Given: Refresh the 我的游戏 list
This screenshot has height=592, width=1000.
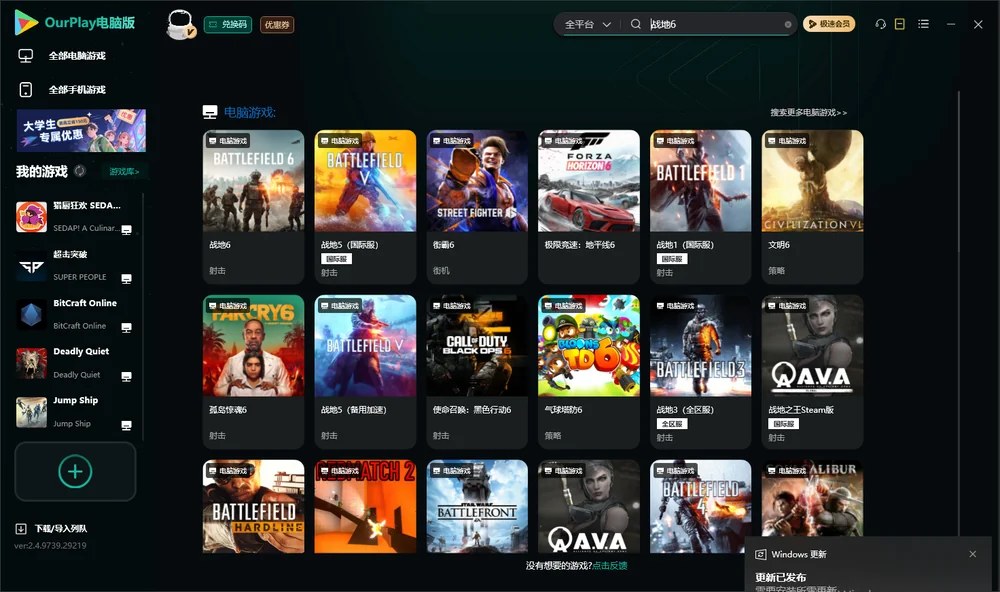Looking at the screenshot, I should [80, 171].
